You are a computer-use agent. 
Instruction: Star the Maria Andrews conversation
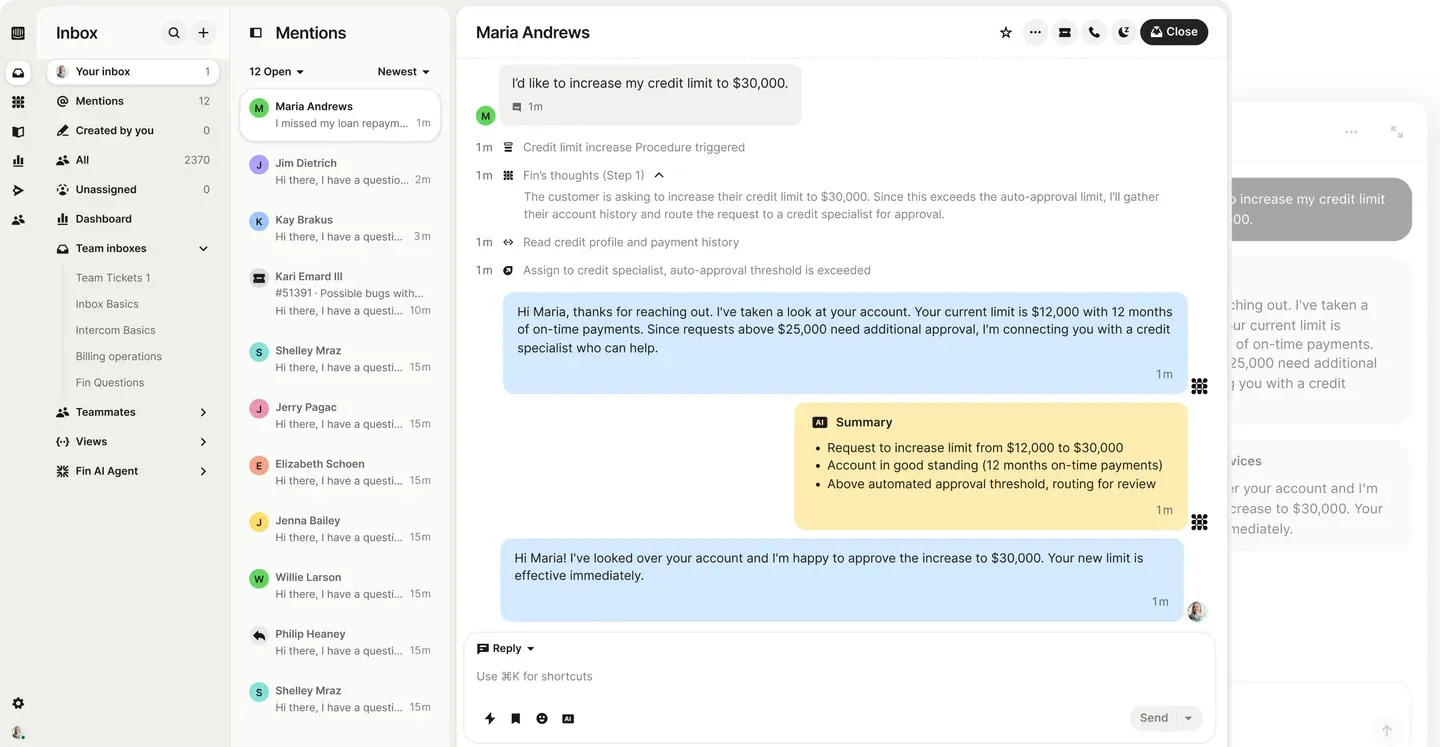point(1006,32)
